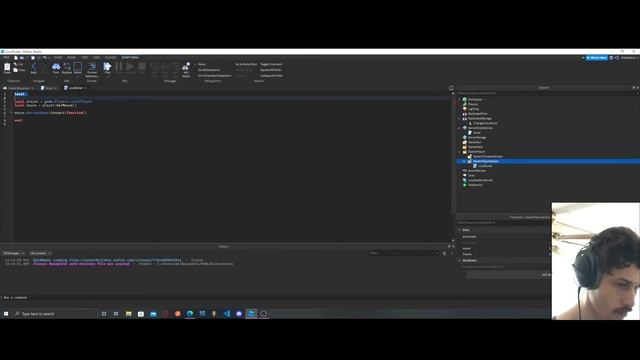640x360 pixels.
Task: Collapse the code fold arrow near function
Action: 11,113
